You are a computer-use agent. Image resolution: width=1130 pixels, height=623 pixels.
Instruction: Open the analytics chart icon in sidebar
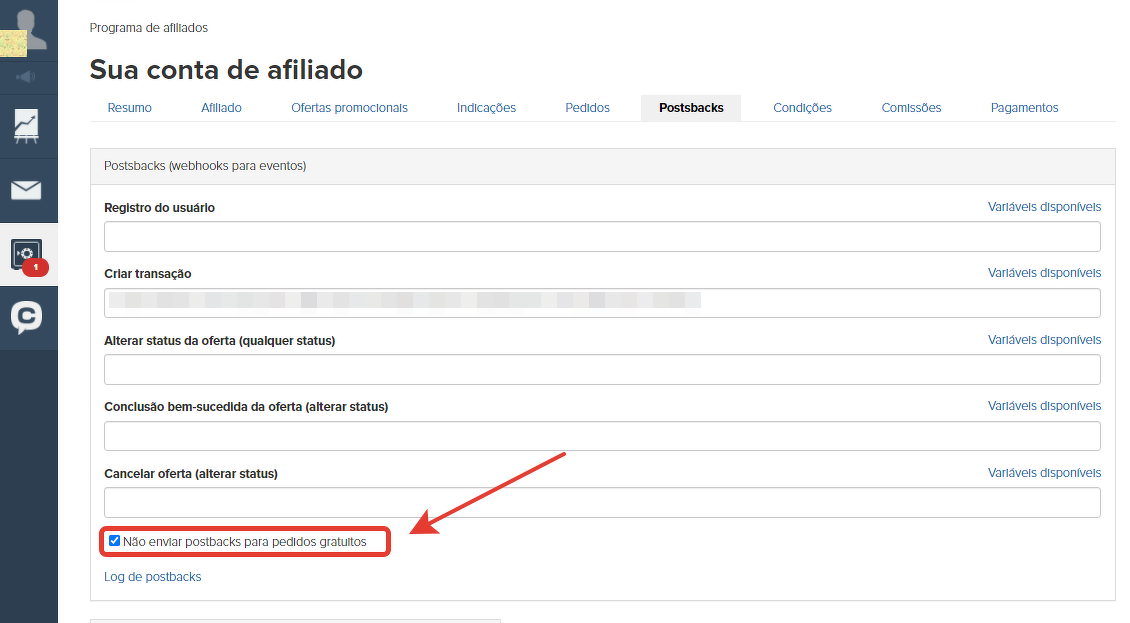tap(27, 125)
